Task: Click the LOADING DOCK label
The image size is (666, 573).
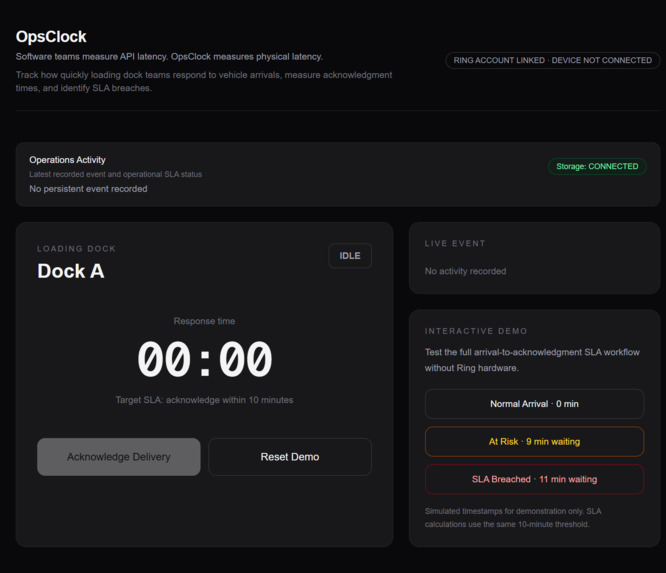Action: pos(76,248)
